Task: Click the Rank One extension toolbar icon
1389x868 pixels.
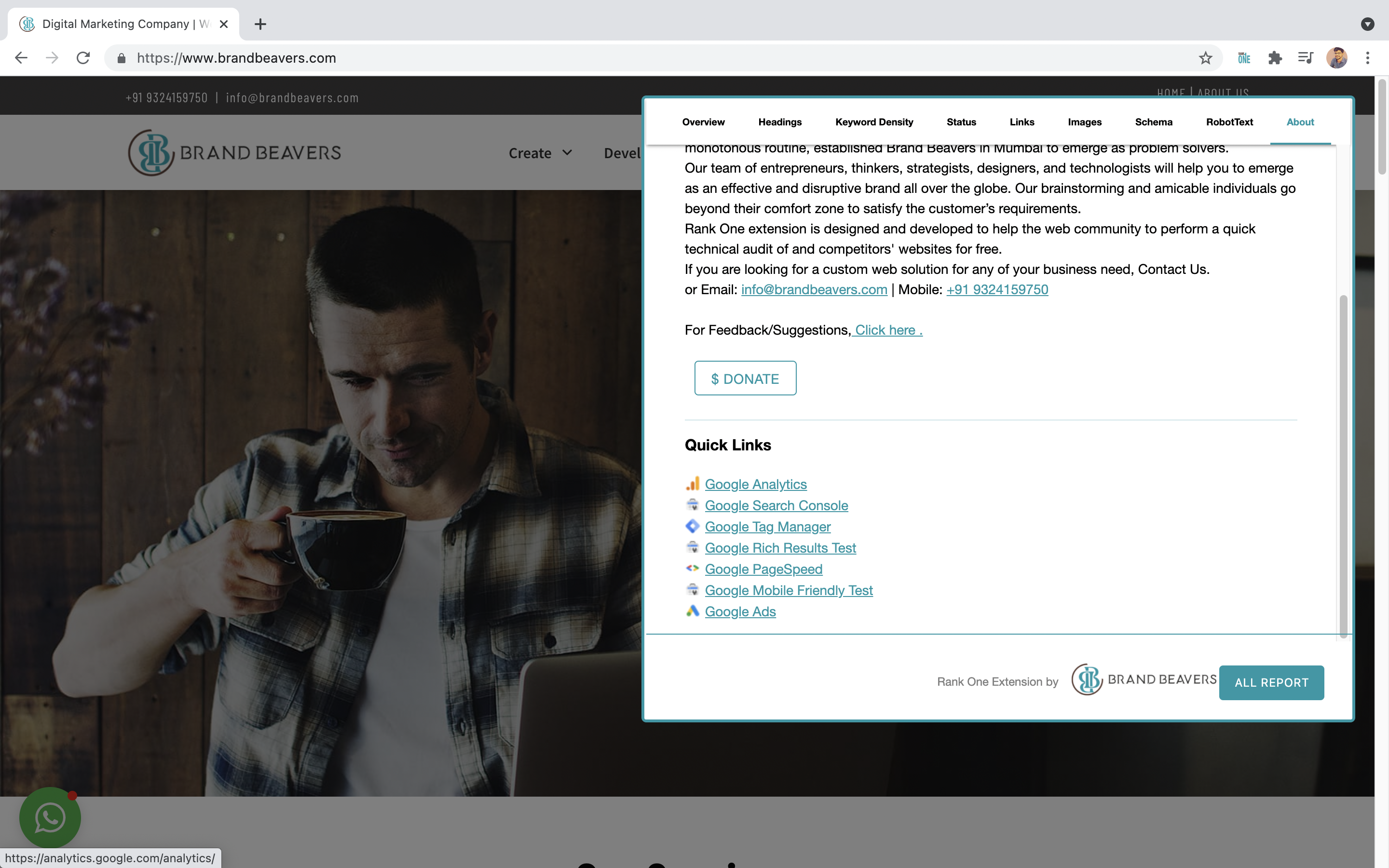Action: [x=1244, y=57]
